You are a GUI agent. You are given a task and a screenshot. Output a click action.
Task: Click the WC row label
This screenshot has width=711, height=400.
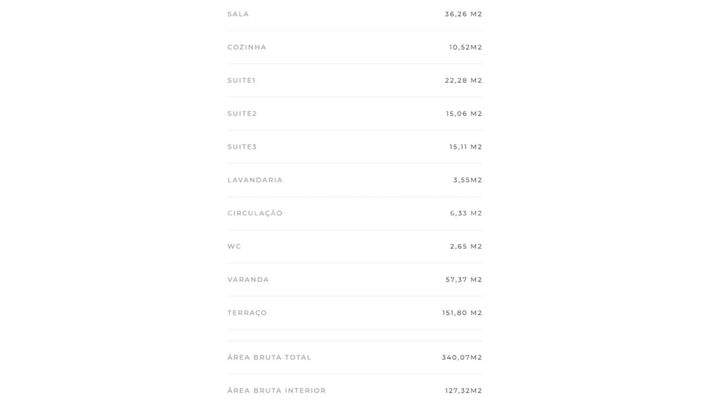(234, 246)
